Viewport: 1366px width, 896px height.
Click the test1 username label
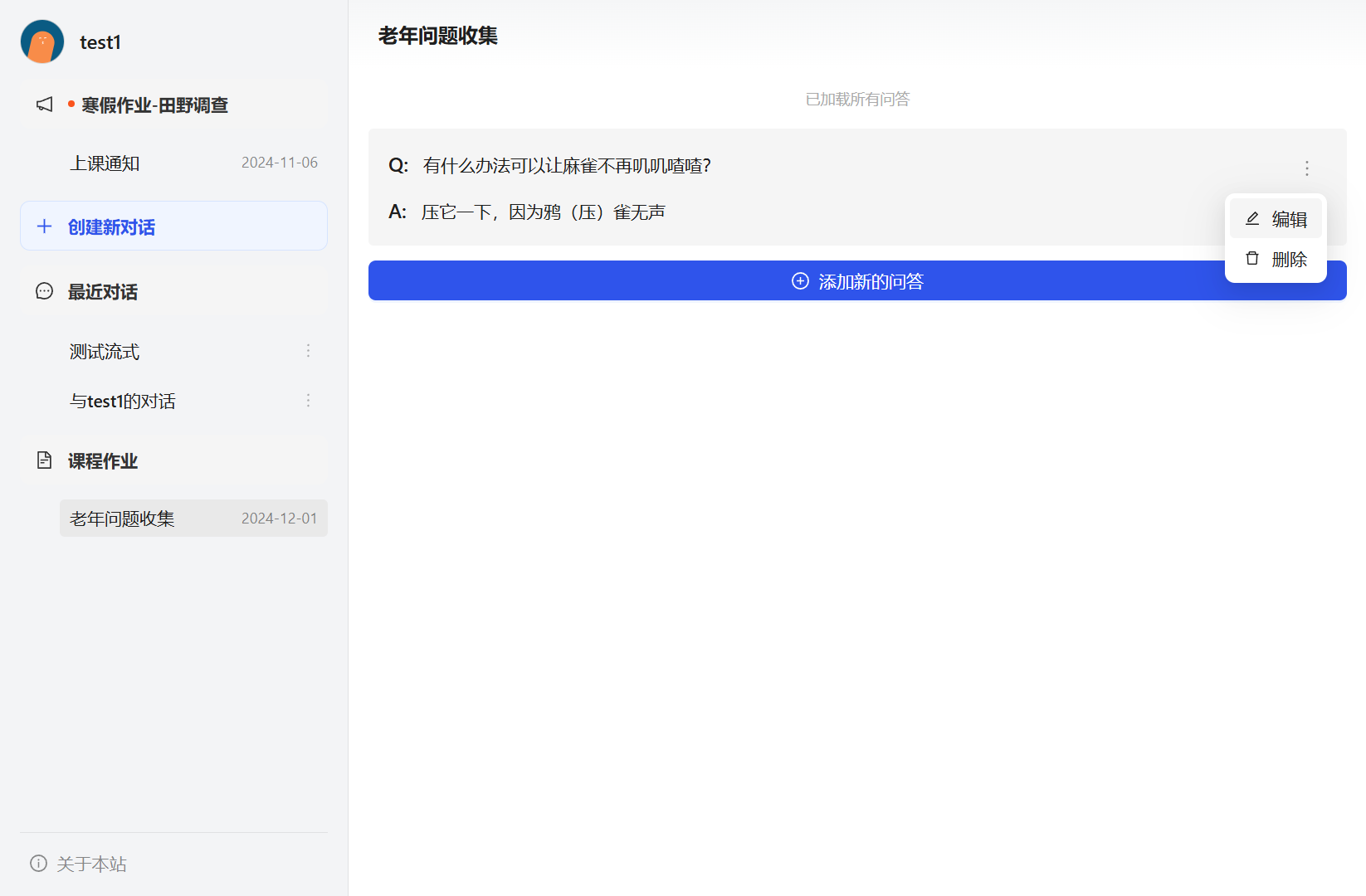click(100, 42)
